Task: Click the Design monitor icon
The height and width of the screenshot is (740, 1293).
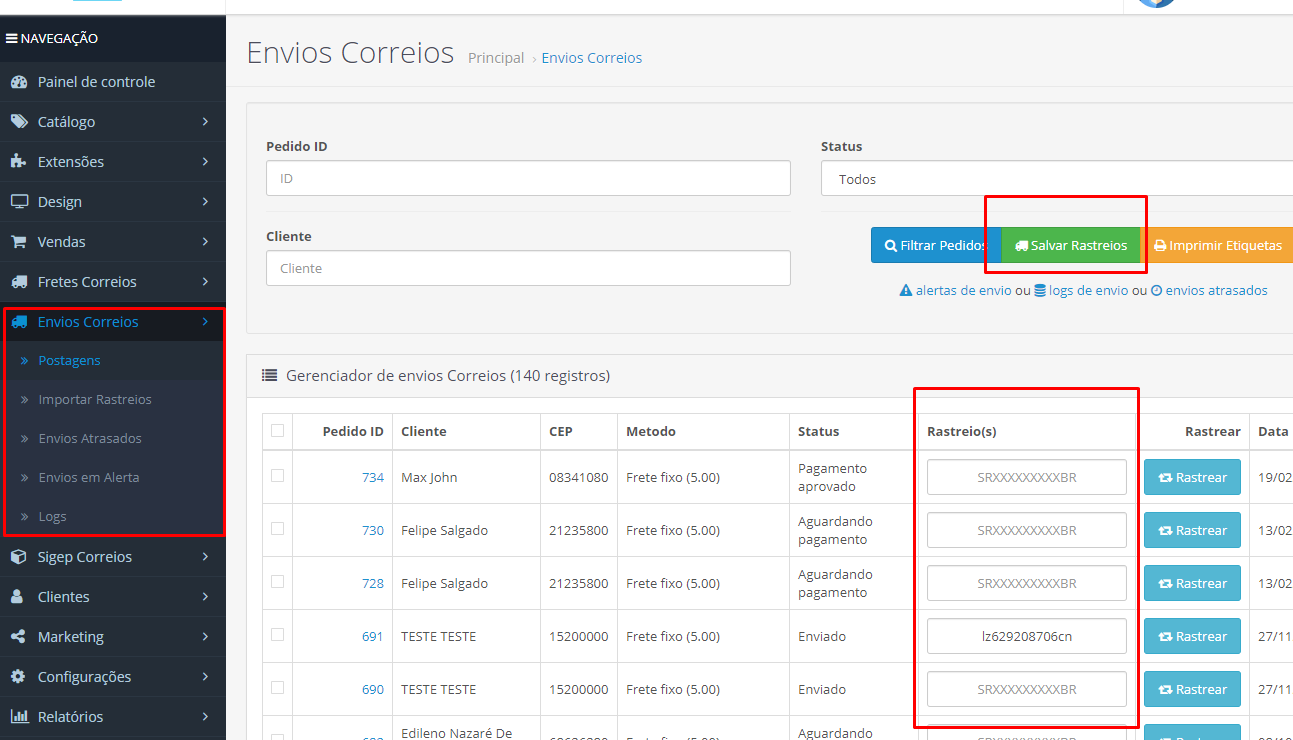Action: 19,202
